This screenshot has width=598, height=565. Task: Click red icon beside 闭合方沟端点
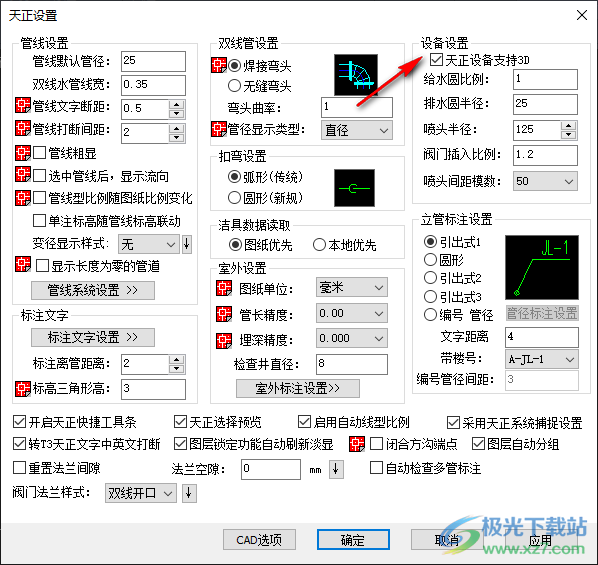coord(357,444)
